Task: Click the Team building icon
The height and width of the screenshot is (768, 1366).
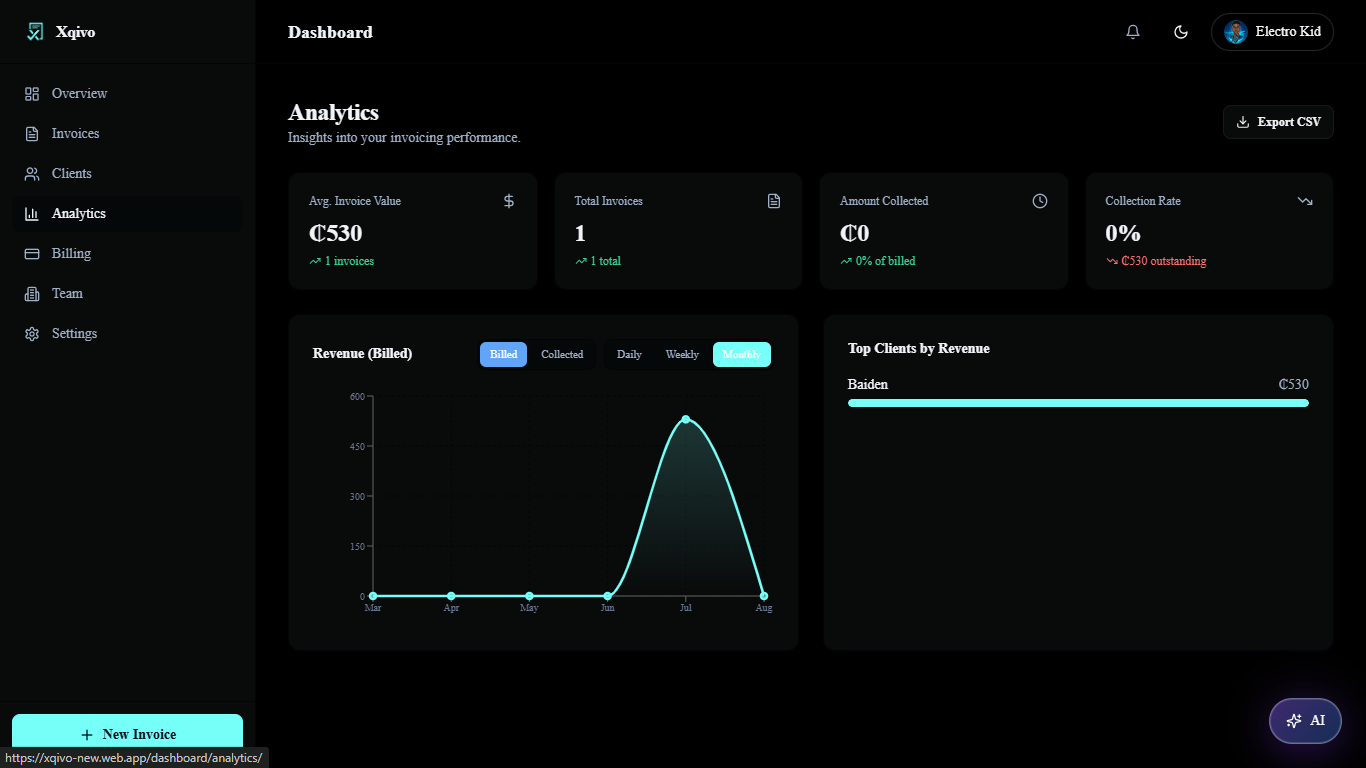Action: click(x=32, y=293)
